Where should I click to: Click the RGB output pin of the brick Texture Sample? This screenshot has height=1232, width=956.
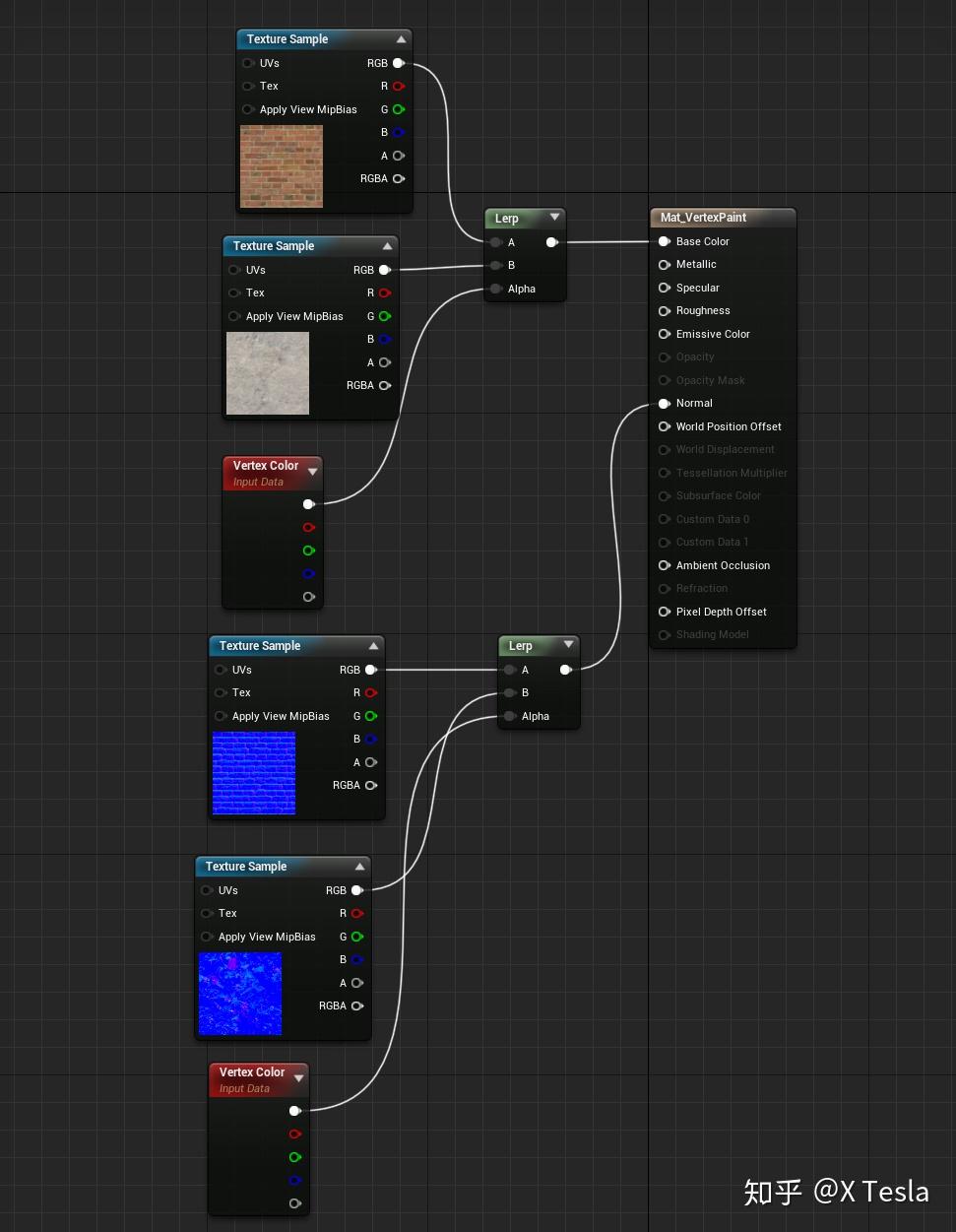tap(399, 63)
